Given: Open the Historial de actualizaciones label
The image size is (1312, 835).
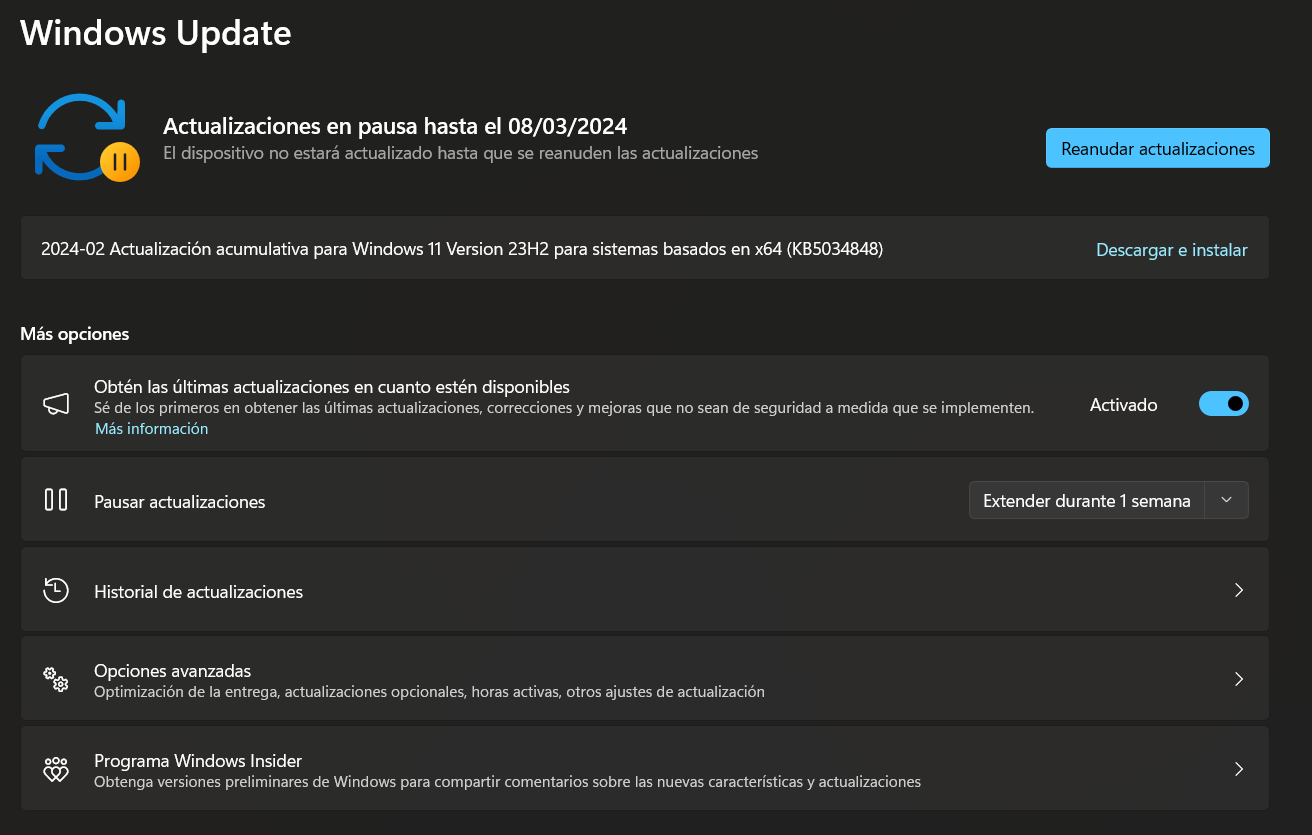Looking at the screenshot, I should coord(199,592).
